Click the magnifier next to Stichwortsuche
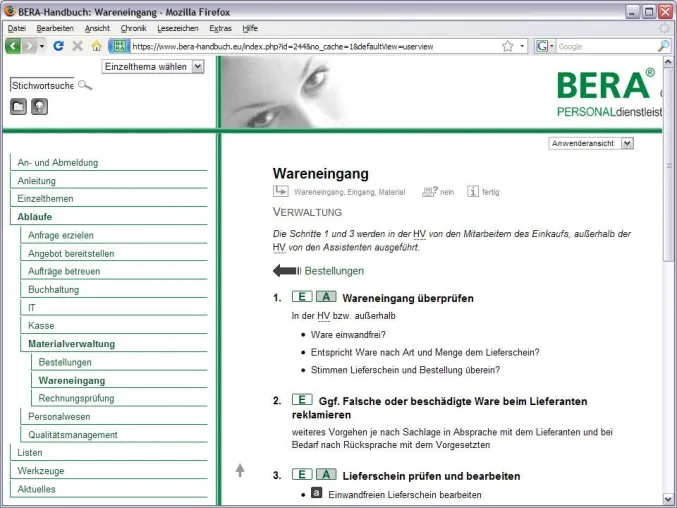Viewport: 677px width, 508px height. click(x=85, y=85)
